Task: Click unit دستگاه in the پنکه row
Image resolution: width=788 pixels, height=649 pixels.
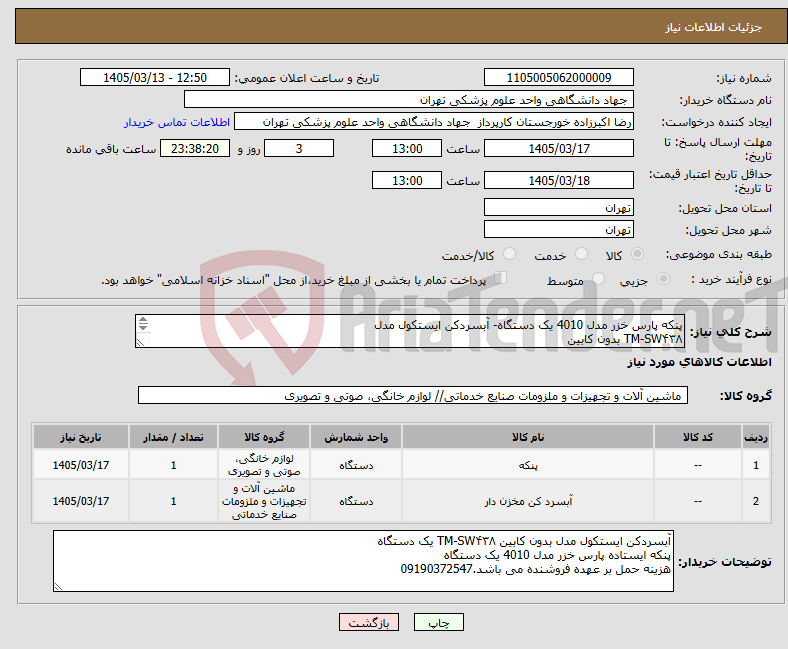Action: 356,466
